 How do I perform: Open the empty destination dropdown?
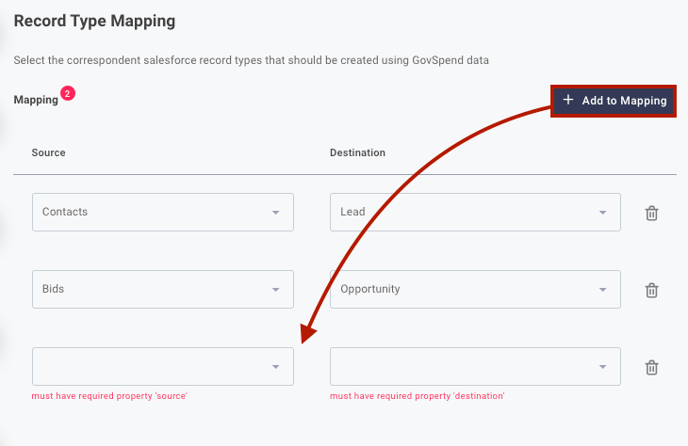point(475,367)
